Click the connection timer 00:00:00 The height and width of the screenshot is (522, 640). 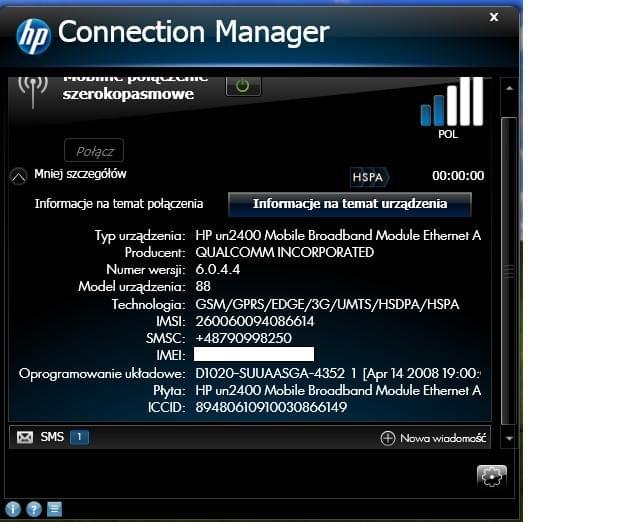pos(458,176)
